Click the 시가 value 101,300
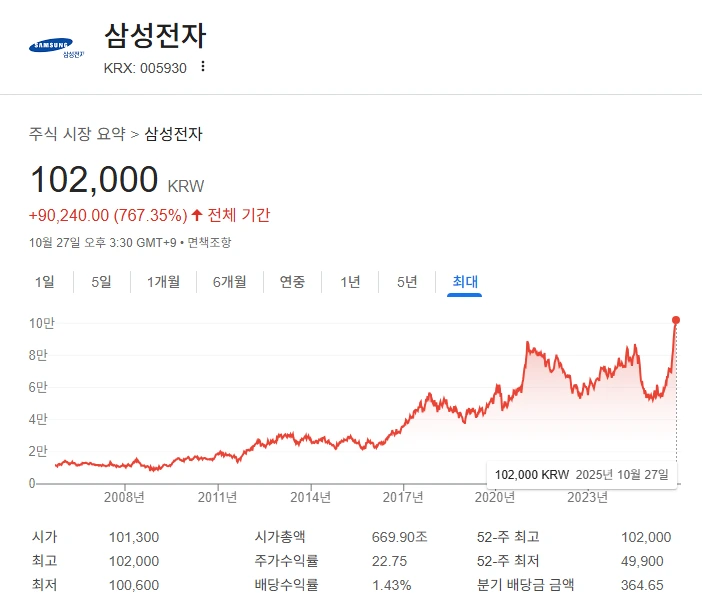Screen dimensions: 702x612 coord(134,537)
